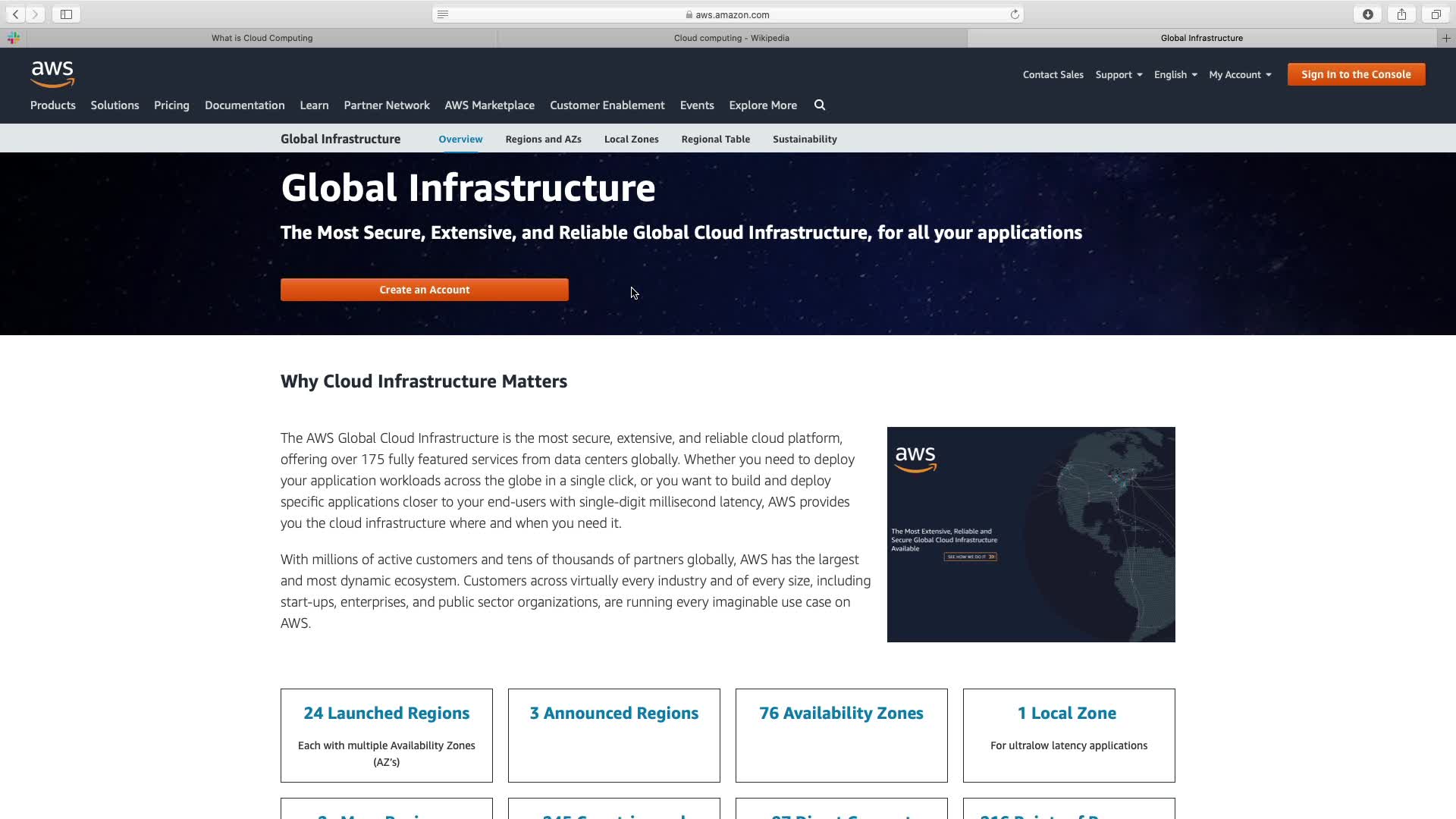The width and height of the screenshot is (1456, 819).
Task: Expand the English language dropdown
Action: (x=1175, y=74)
